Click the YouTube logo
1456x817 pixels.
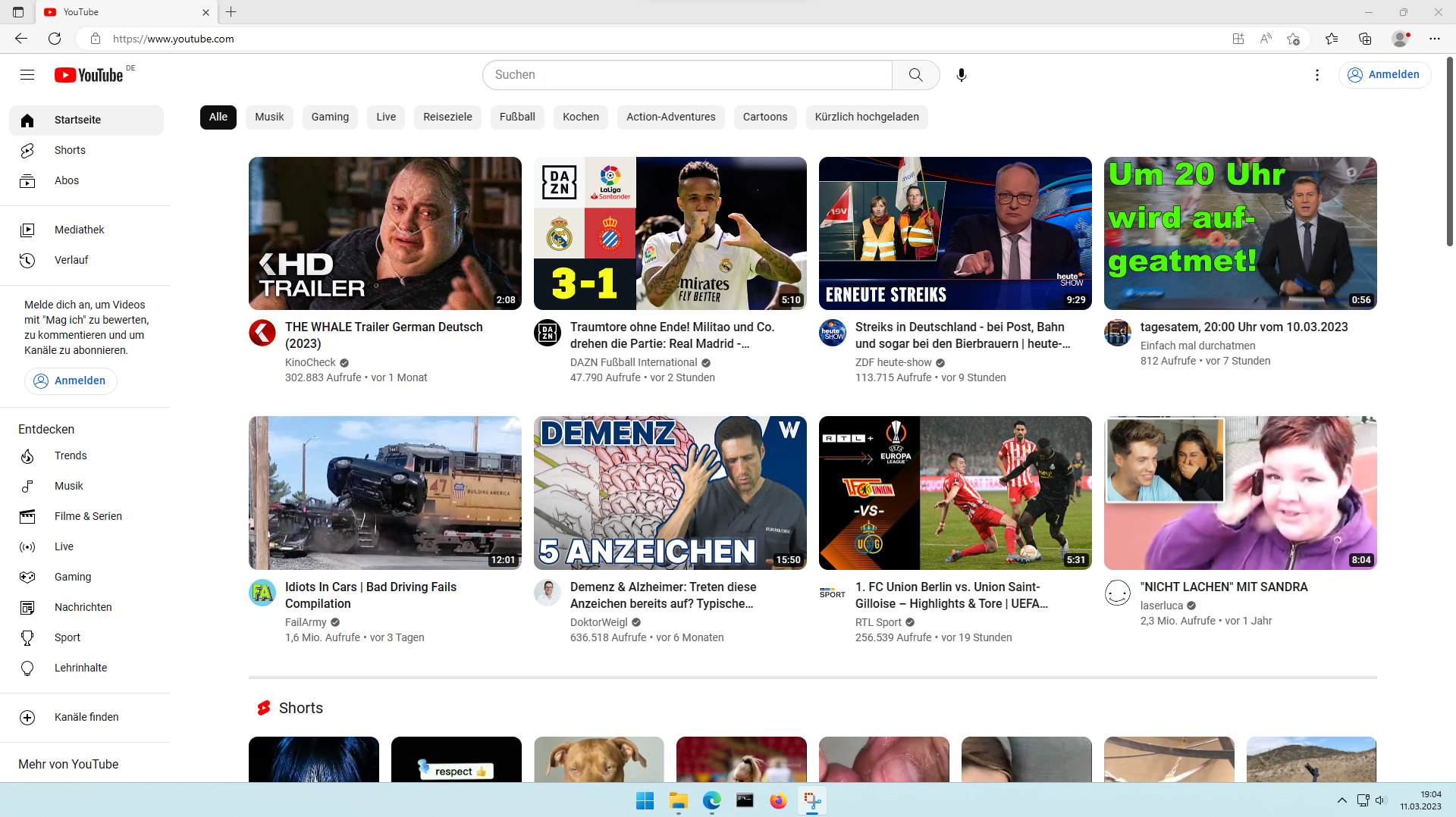89,74
